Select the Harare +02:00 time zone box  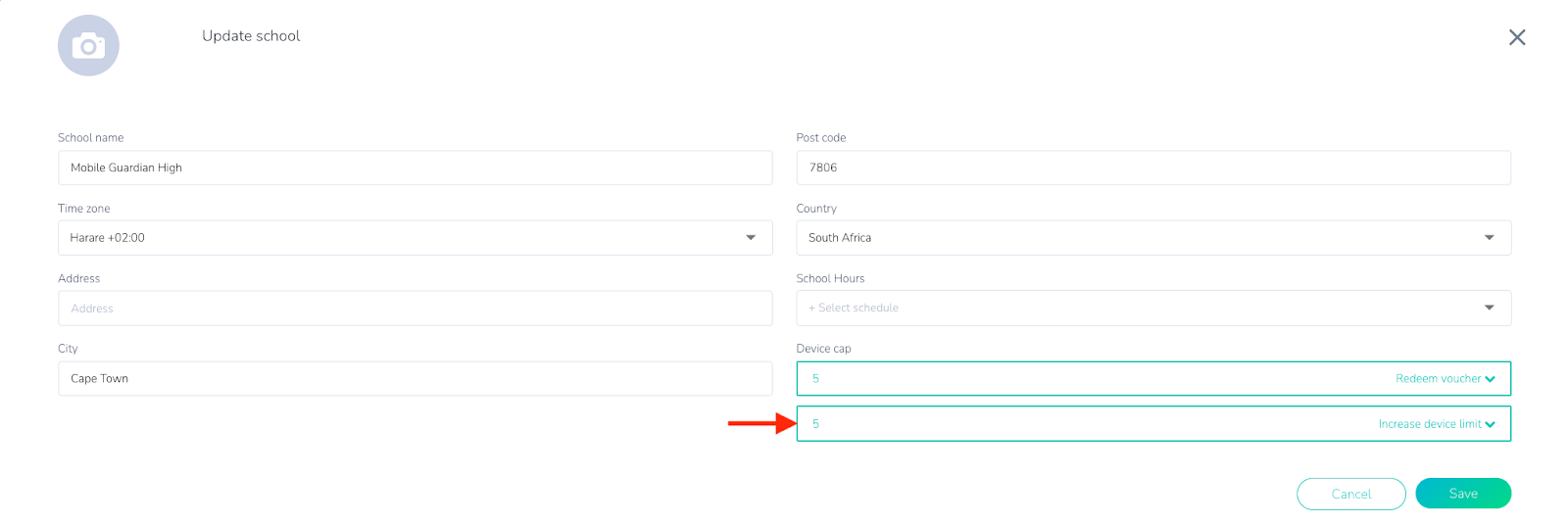(415, 238)
